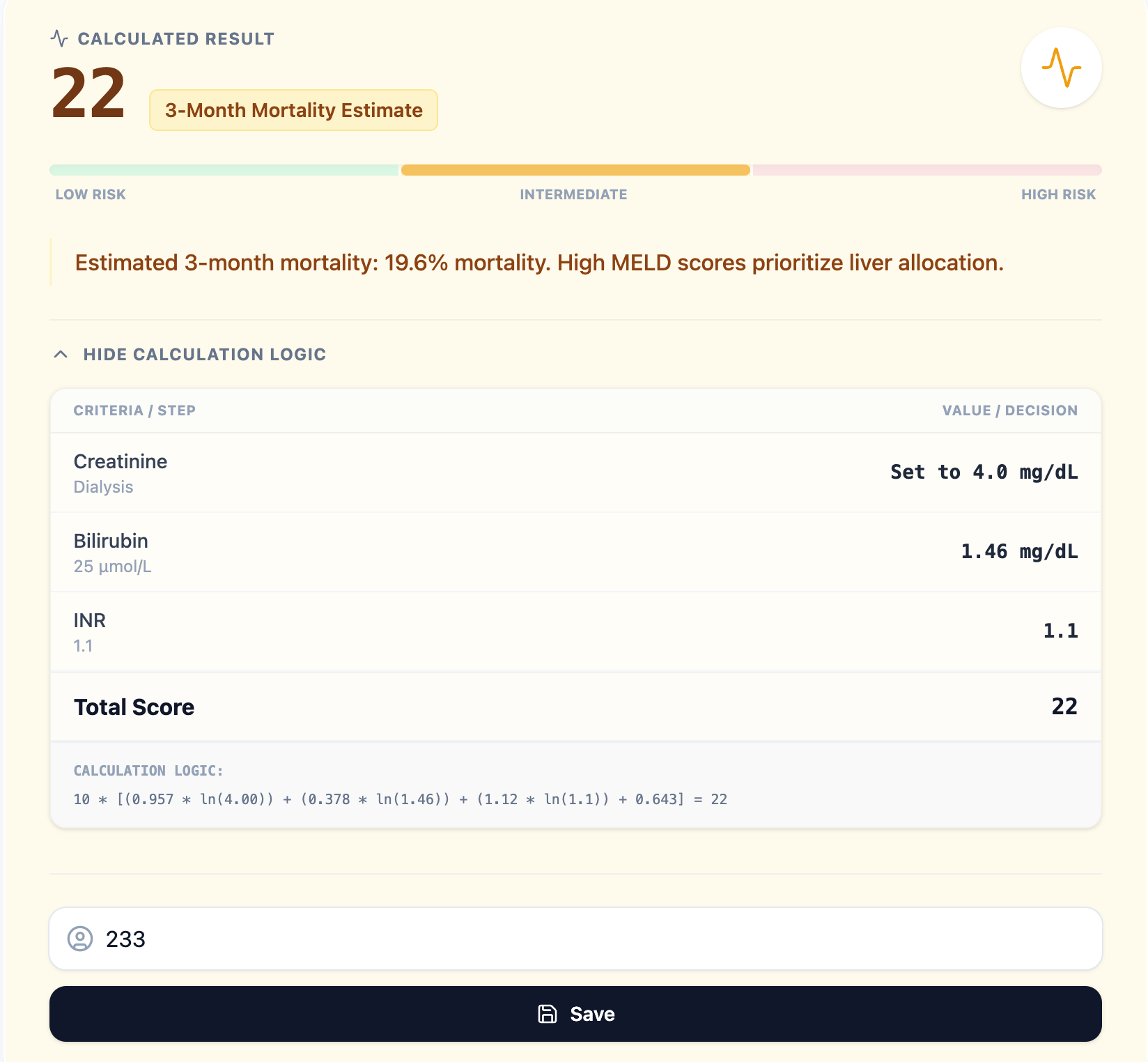Click the orange intermediate risk bar segment
Screen dimensions: 1148x1062
pyautogui.click(x=575, y=170)
